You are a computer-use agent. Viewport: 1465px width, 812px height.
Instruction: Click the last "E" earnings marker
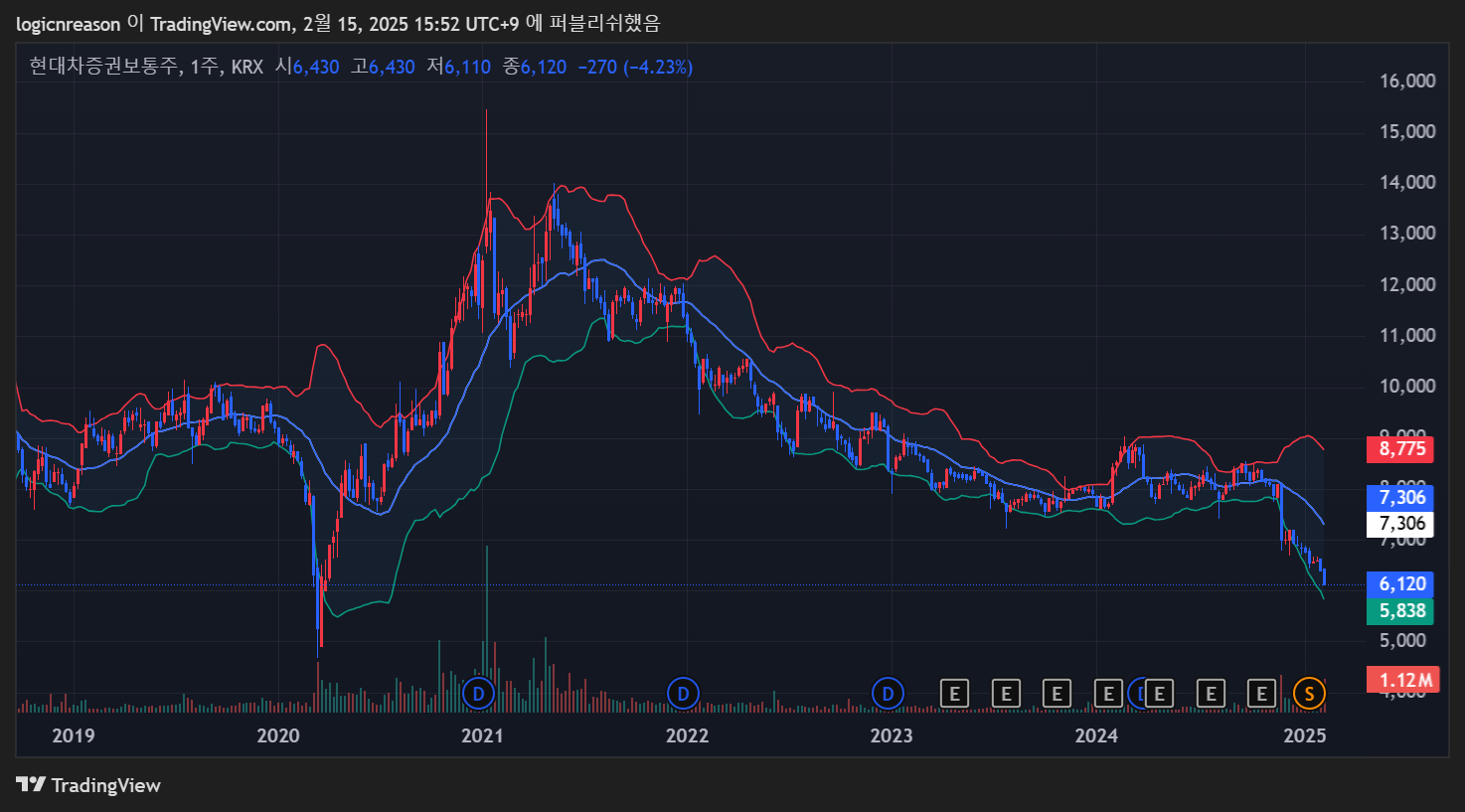1261,694
